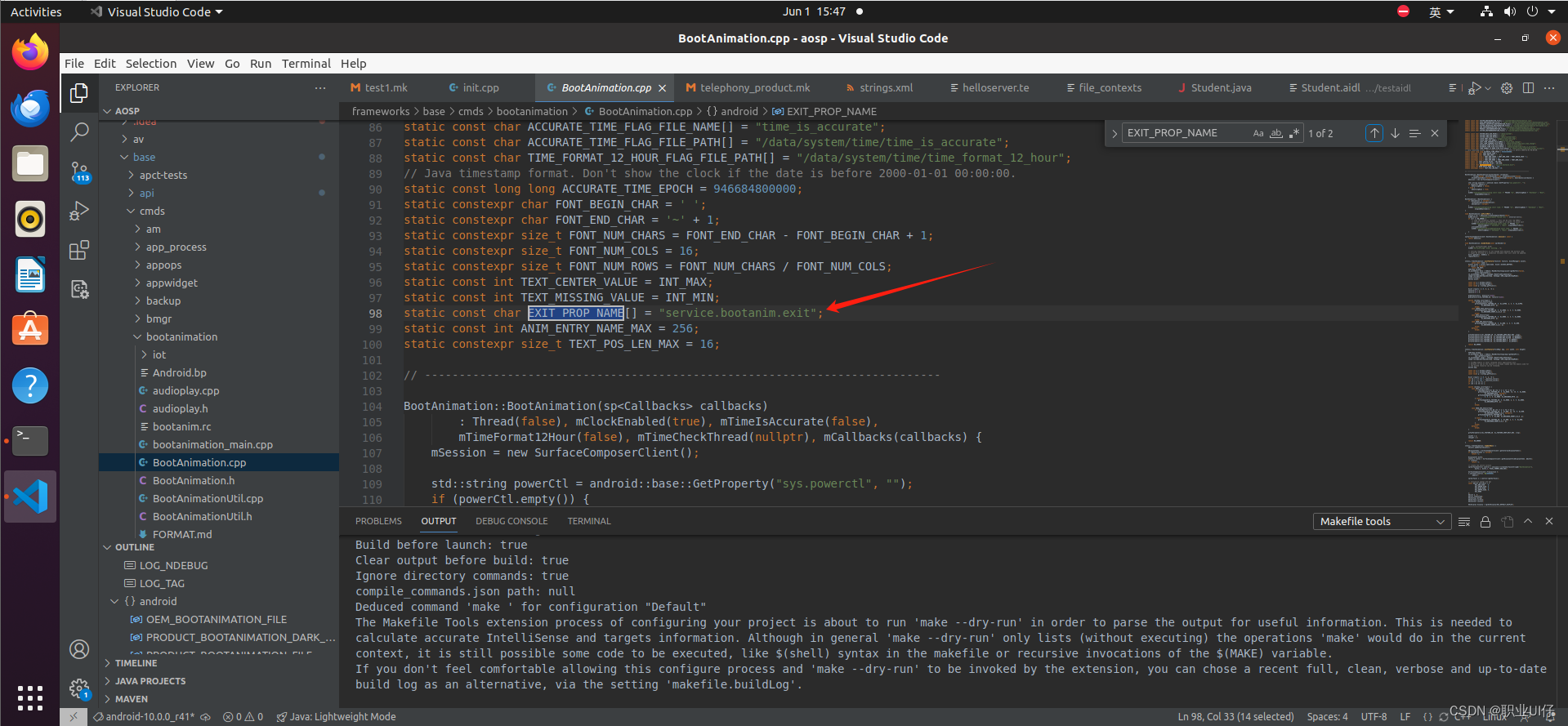Close the find widget
This screenshot has height=726, width=1568.
coord(1435,133)
